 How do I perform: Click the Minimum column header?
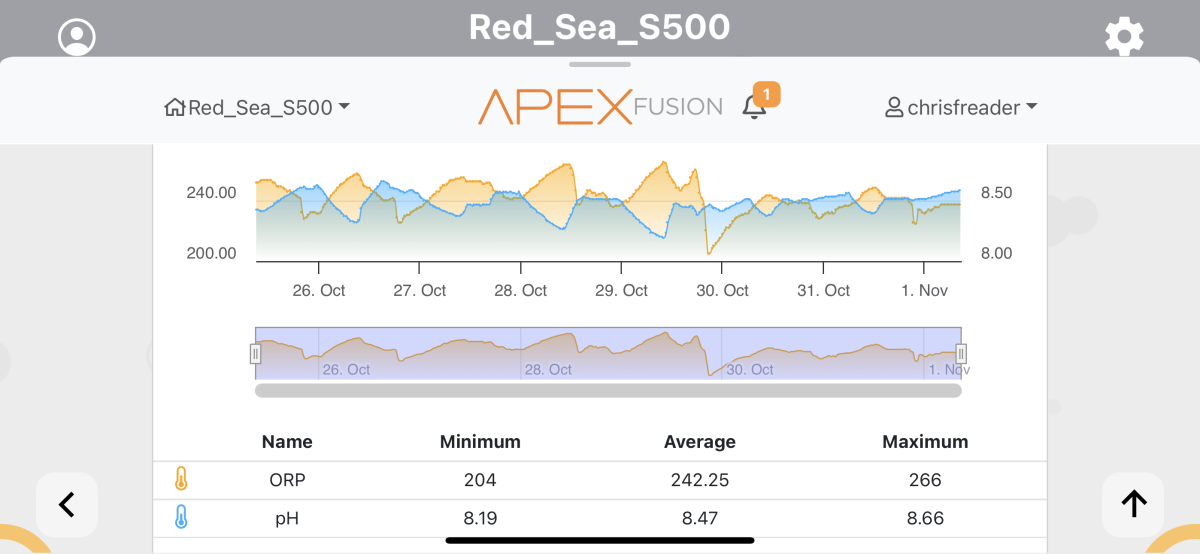tap(480, 441)
